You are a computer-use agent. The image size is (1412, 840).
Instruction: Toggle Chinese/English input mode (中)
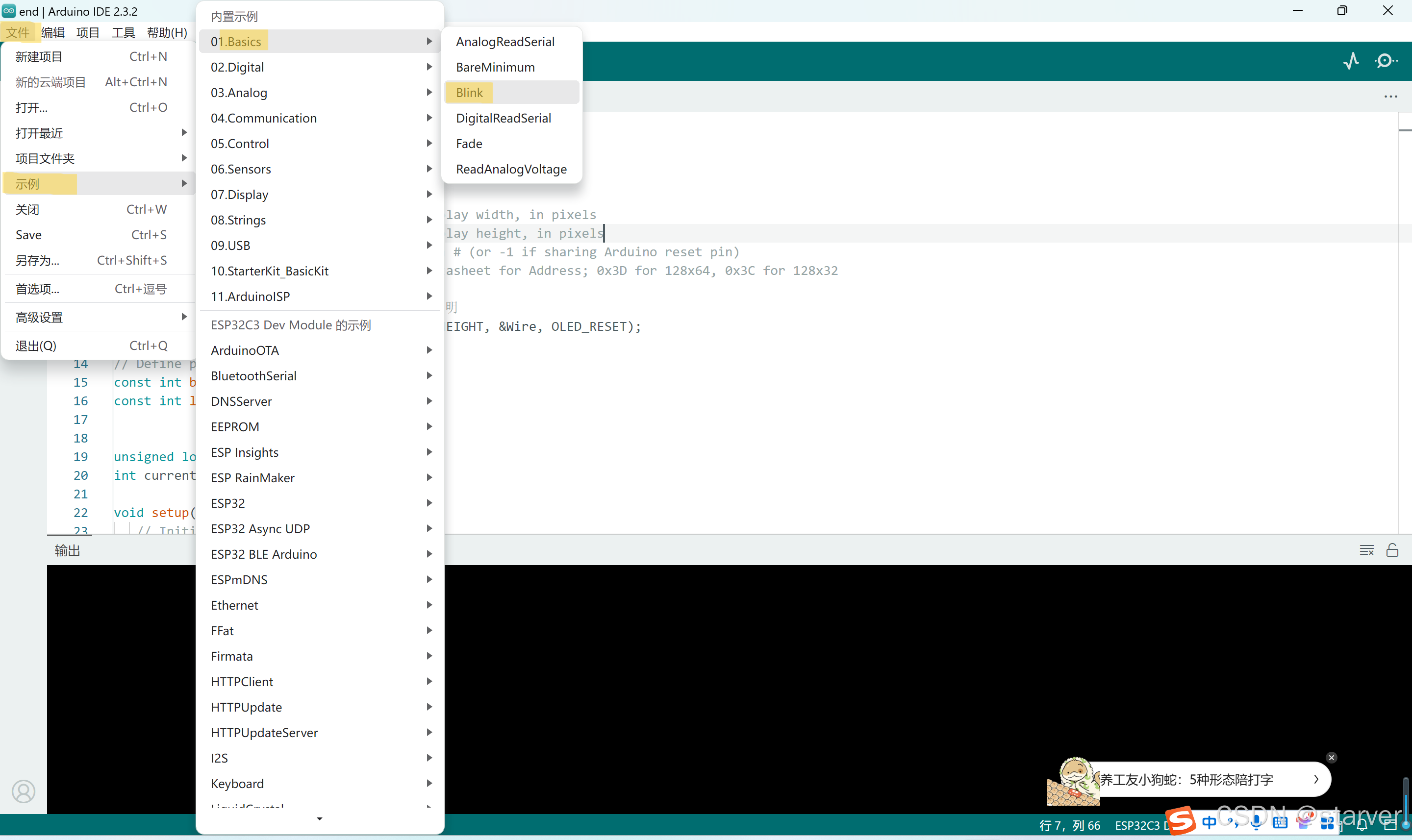(x=1209, y=822)
